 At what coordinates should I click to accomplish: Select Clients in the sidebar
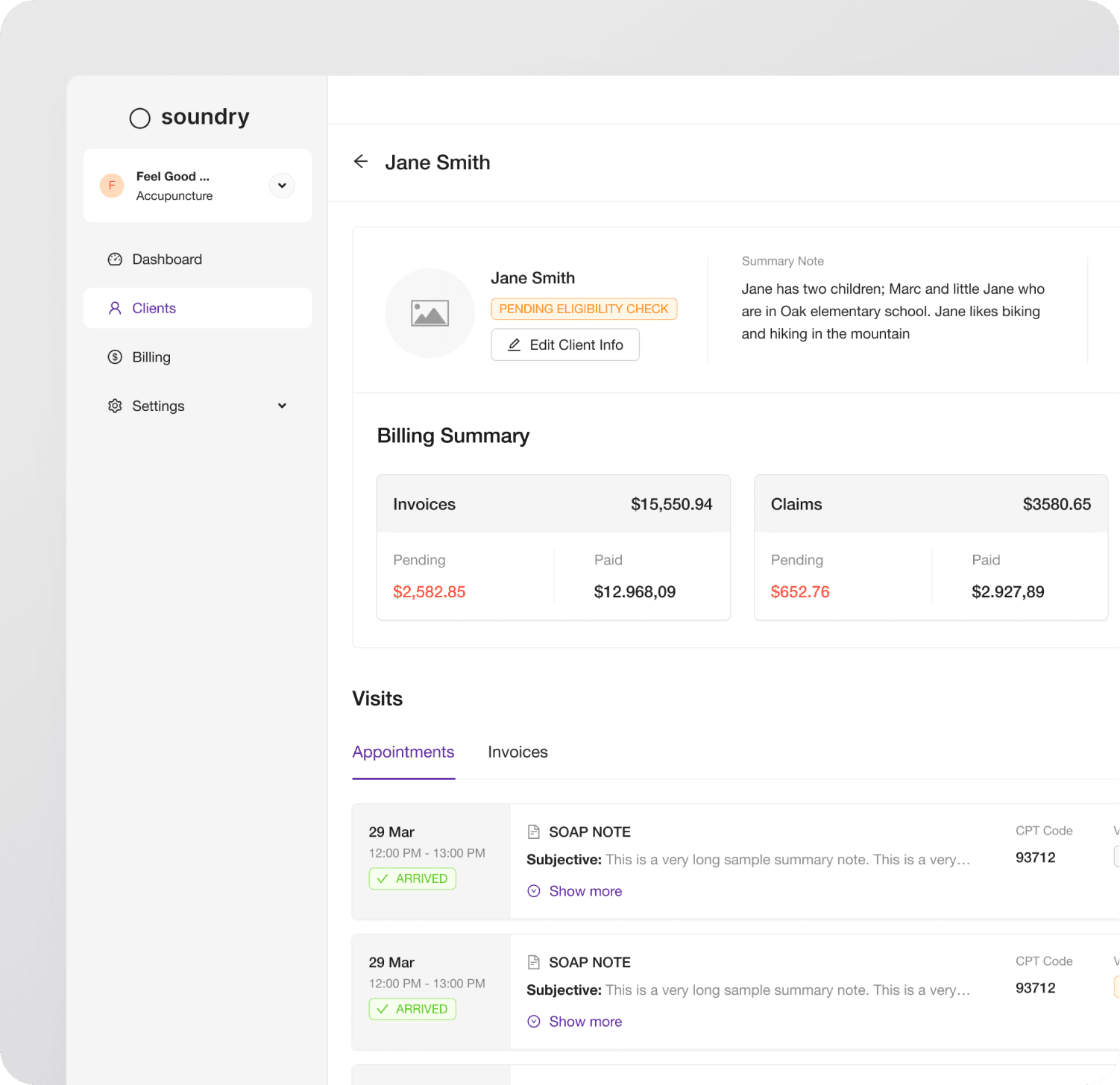point(198,308)
